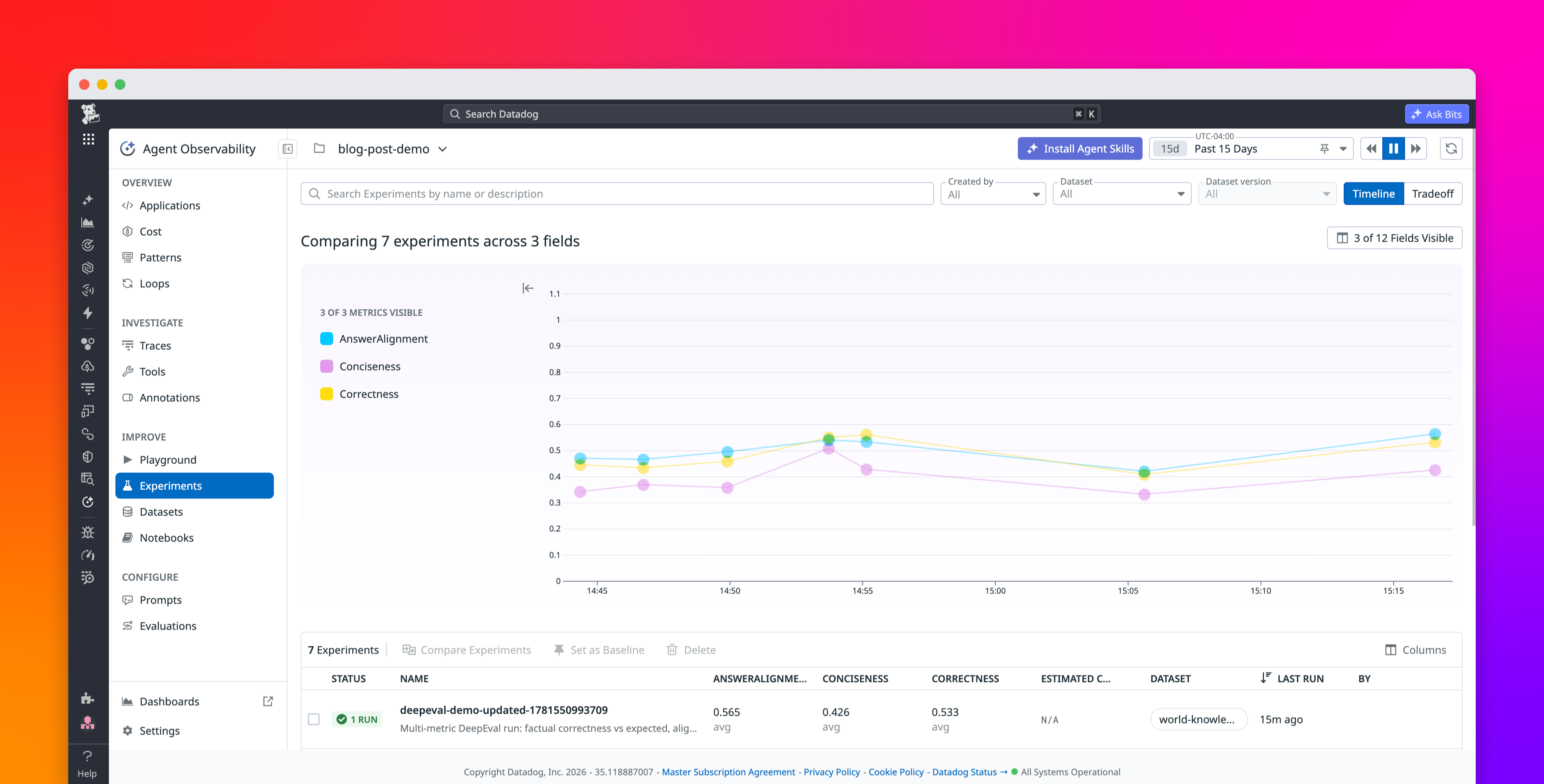
Task: Toggle the Conciseness metric visibility
Action: tap(360, 366)
